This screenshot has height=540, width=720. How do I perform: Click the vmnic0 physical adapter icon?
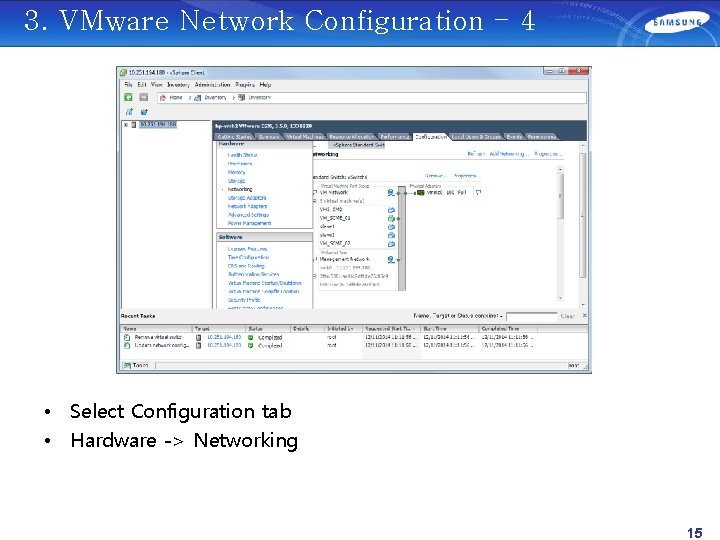point(420,193)
